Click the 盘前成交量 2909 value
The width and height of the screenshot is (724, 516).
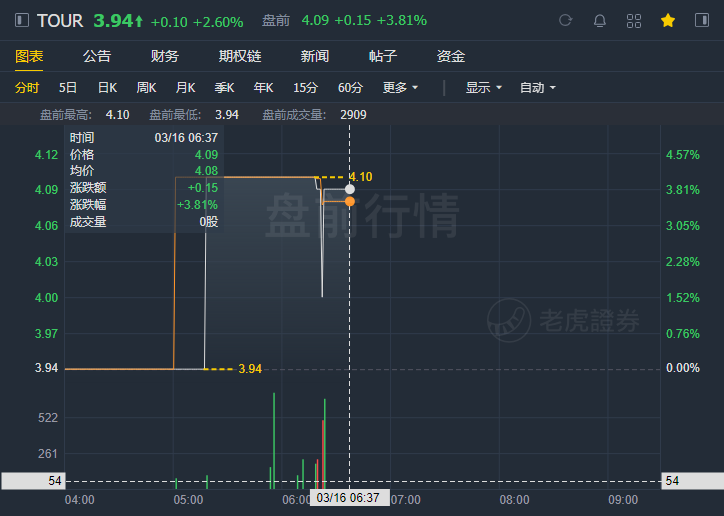point(353,114)
